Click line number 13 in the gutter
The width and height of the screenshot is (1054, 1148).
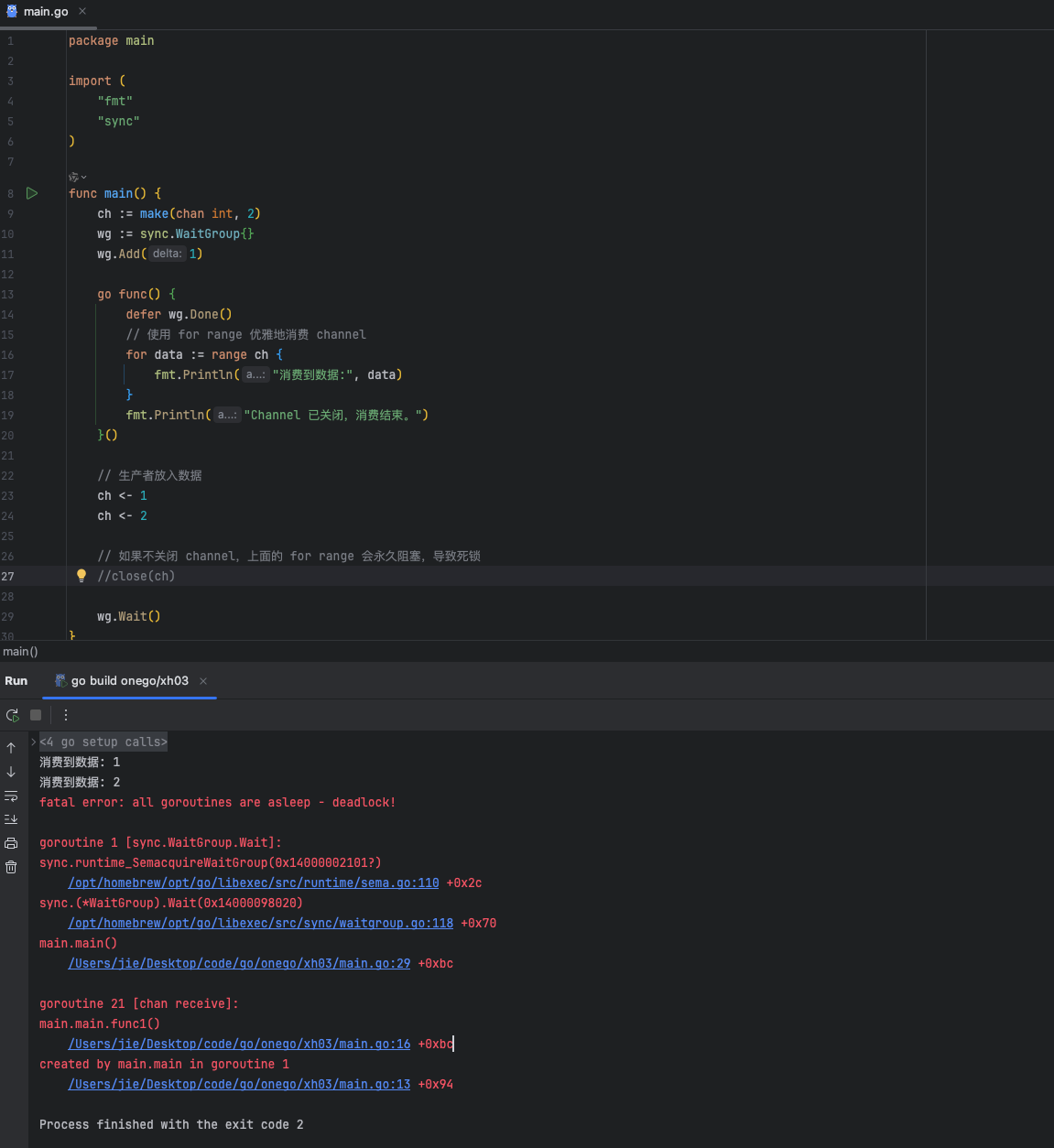pyautogui.click(x=7, y=294)
